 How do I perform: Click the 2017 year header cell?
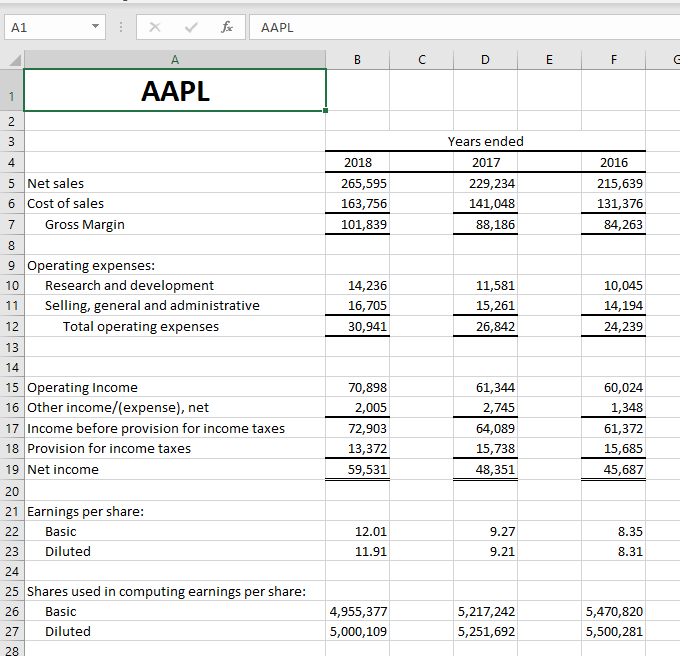(x=485, y=162)
